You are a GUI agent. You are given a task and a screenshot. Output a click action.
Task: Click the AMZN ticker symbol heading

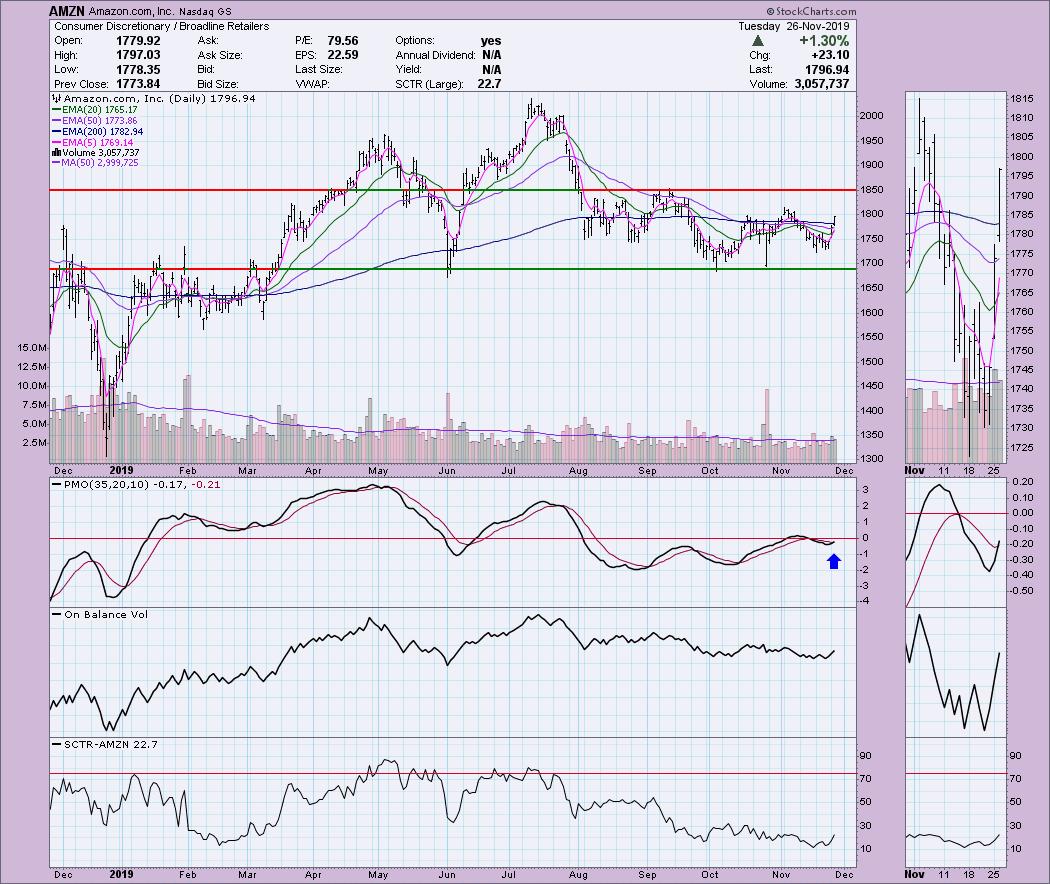pyautogui.click(x=70, y=11)
